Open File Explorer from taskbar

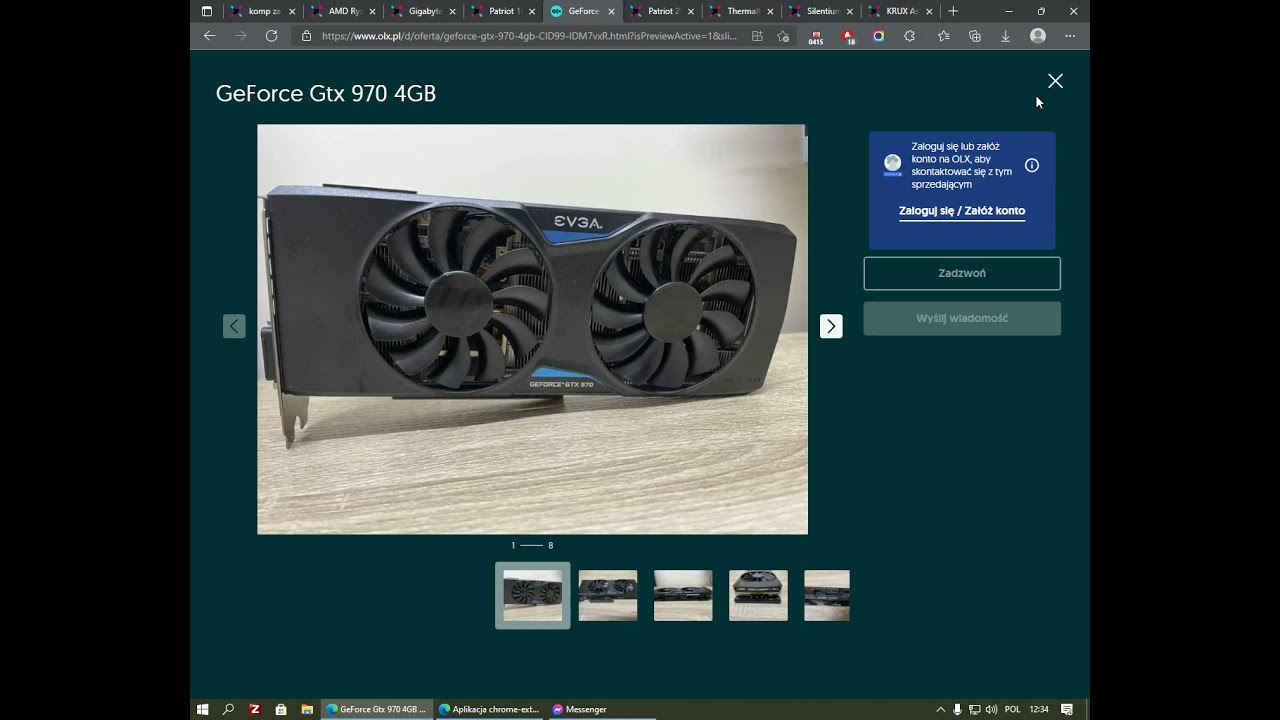pos(307,709)
